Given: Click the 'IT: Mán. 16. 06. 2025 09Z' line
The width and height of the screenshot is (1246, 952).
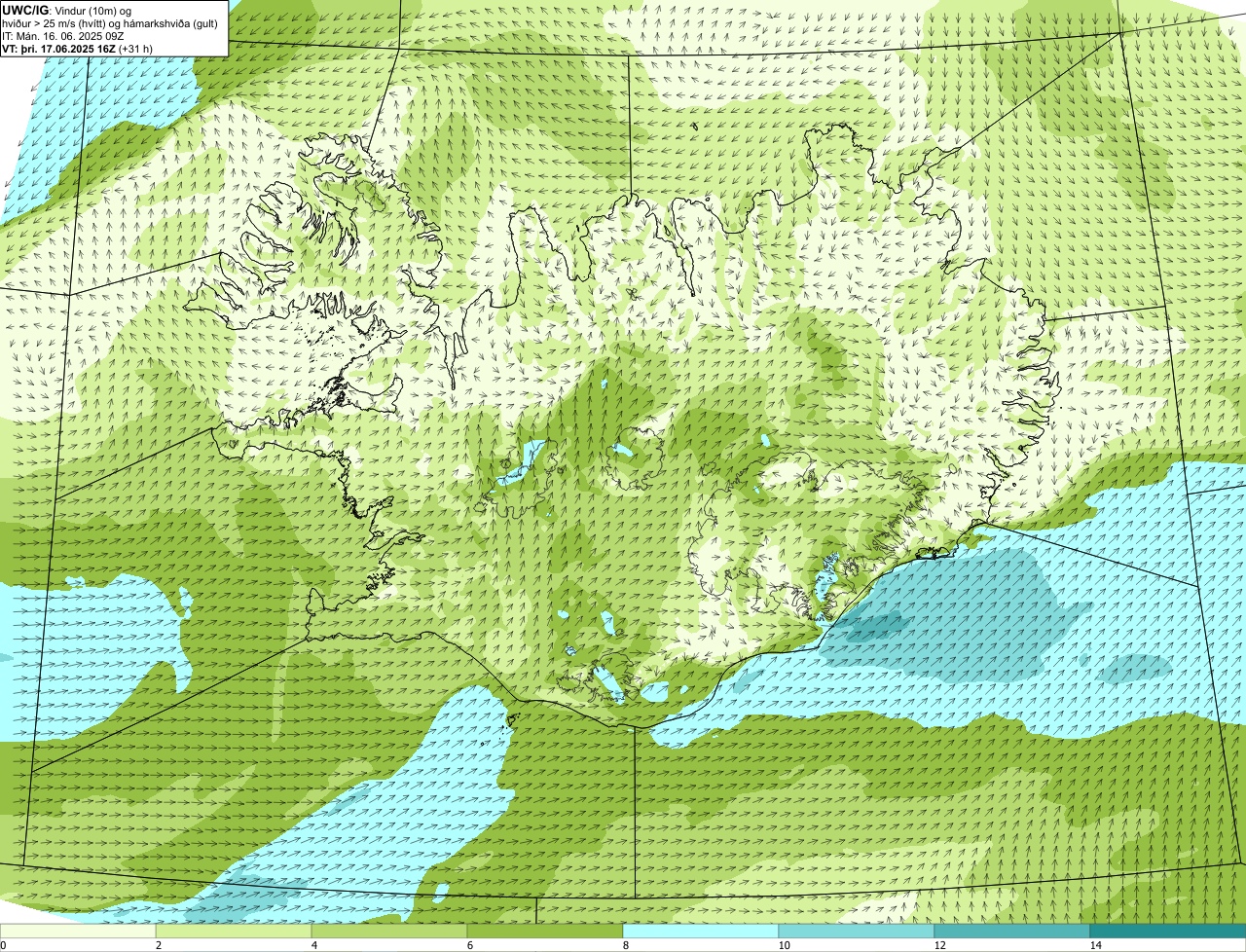Looking at the screenshot, I should point(61,36).
